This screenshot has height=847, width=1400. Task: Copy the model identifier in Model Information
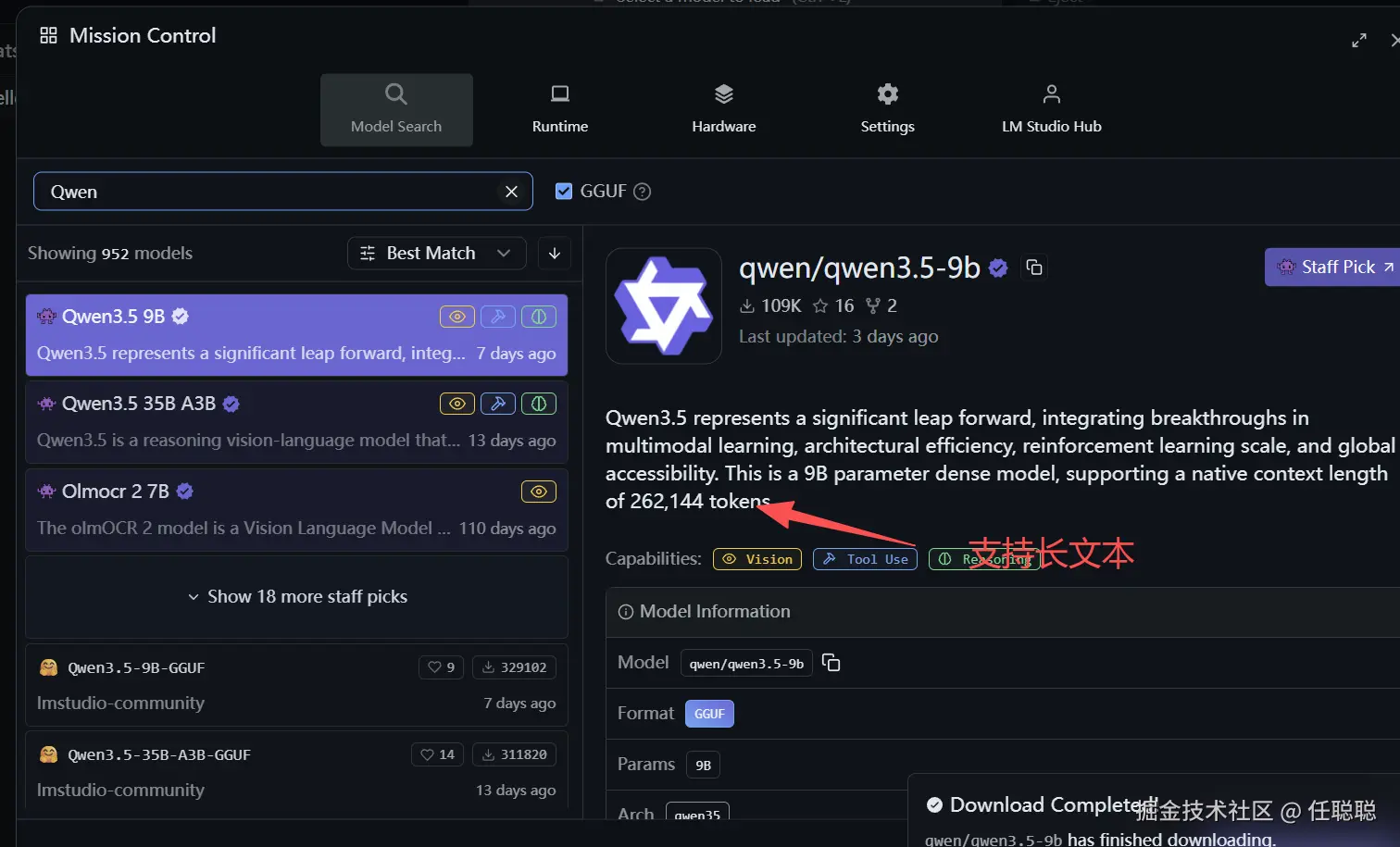(x=831, y=663)
